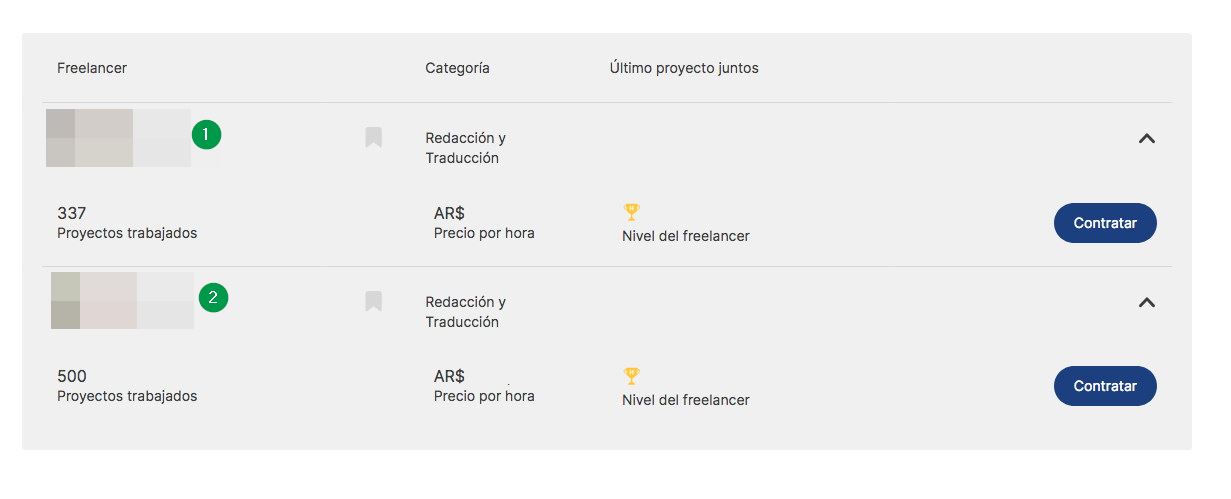Click the trophy icon in the second row
The height and width of the screenshot is (499, 1231).
click(x=631, y=376)
